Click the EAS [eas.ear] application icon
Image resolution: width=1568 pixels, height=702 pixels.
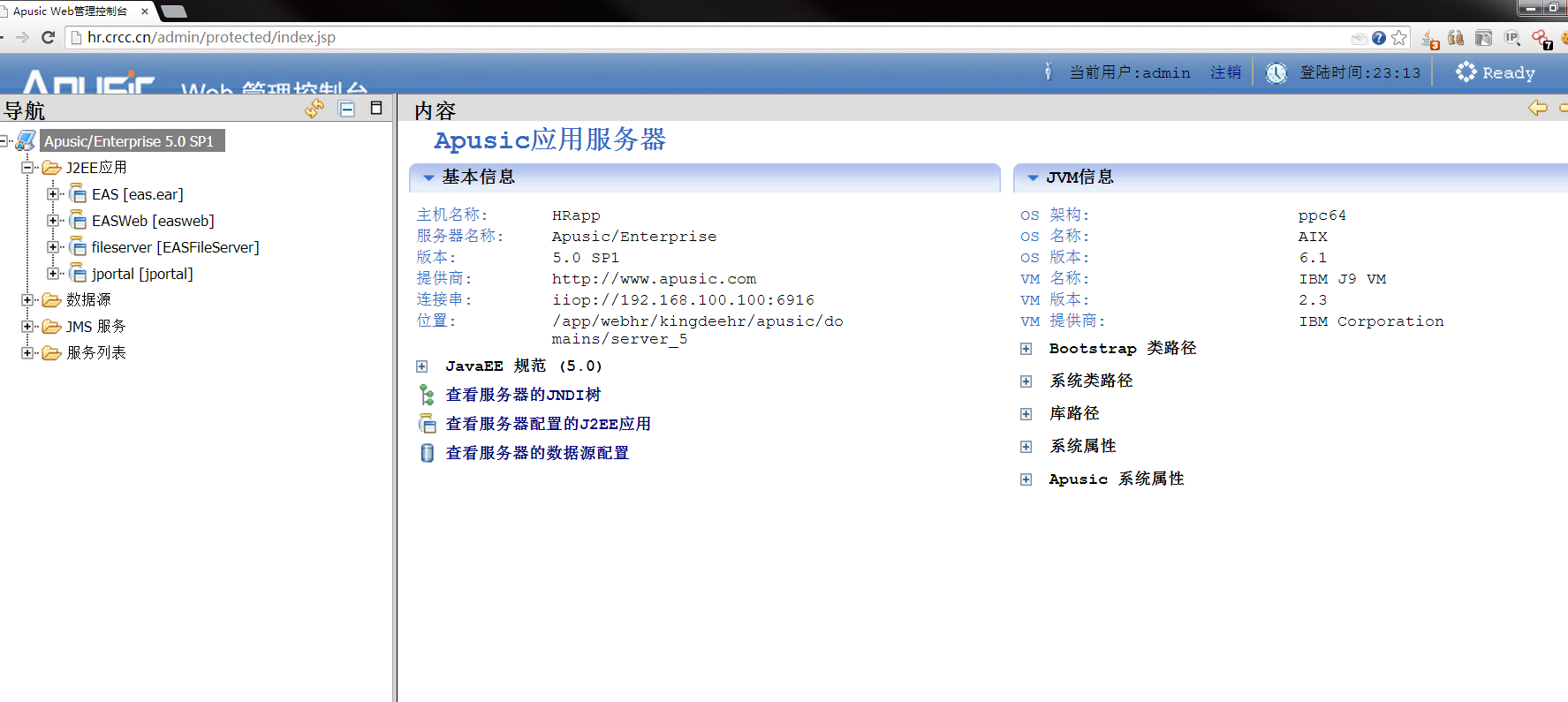pyautogui.click(x=78, y=194)
